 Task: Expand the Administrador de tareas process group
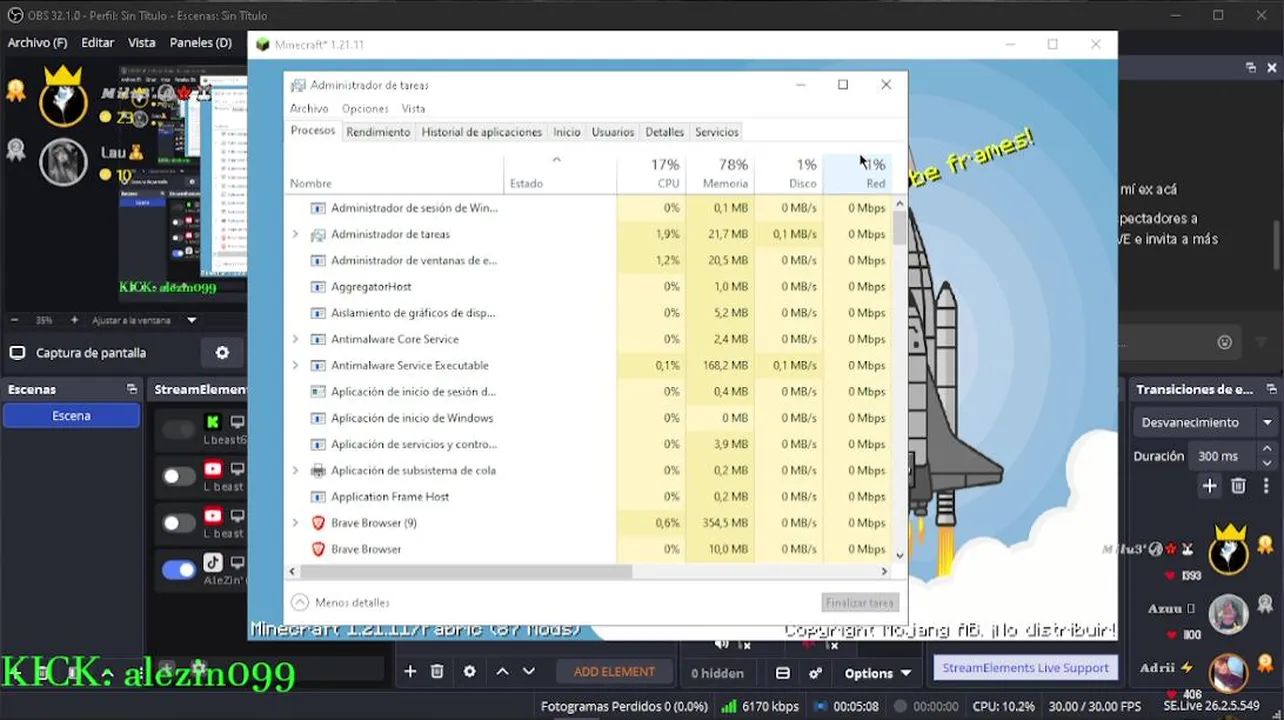[x=295, y=234]
